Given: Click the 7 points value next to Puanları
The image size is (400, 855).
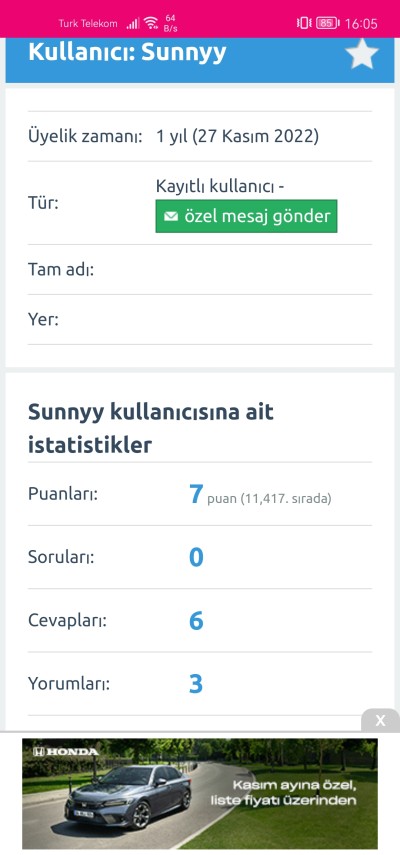Looking at the screenshot, I should (x=196, y=494).
